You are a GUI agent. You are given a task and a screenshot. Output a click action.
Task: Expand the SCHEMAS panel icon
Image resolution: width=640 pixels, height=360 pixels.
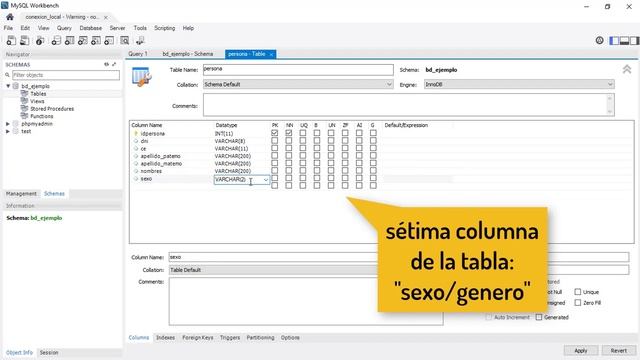click(x=114, y=64)
